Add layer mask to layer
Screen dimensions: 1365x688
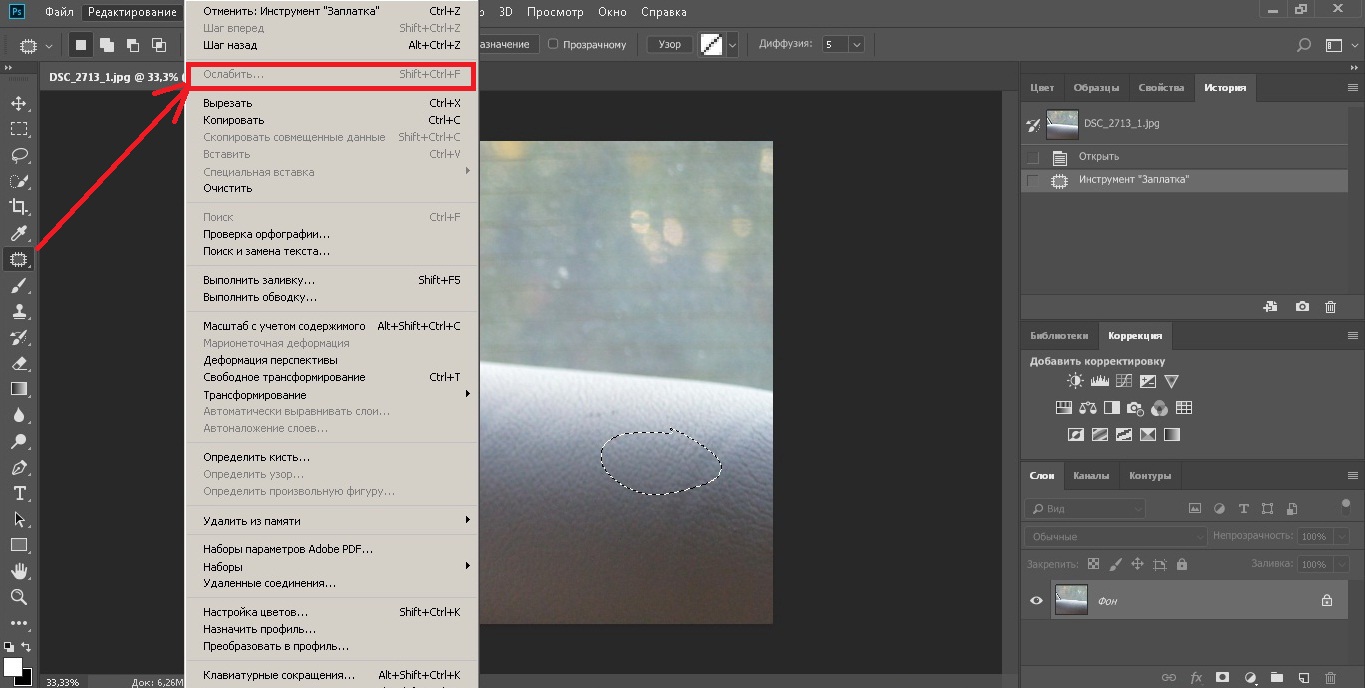point(1222,677)
